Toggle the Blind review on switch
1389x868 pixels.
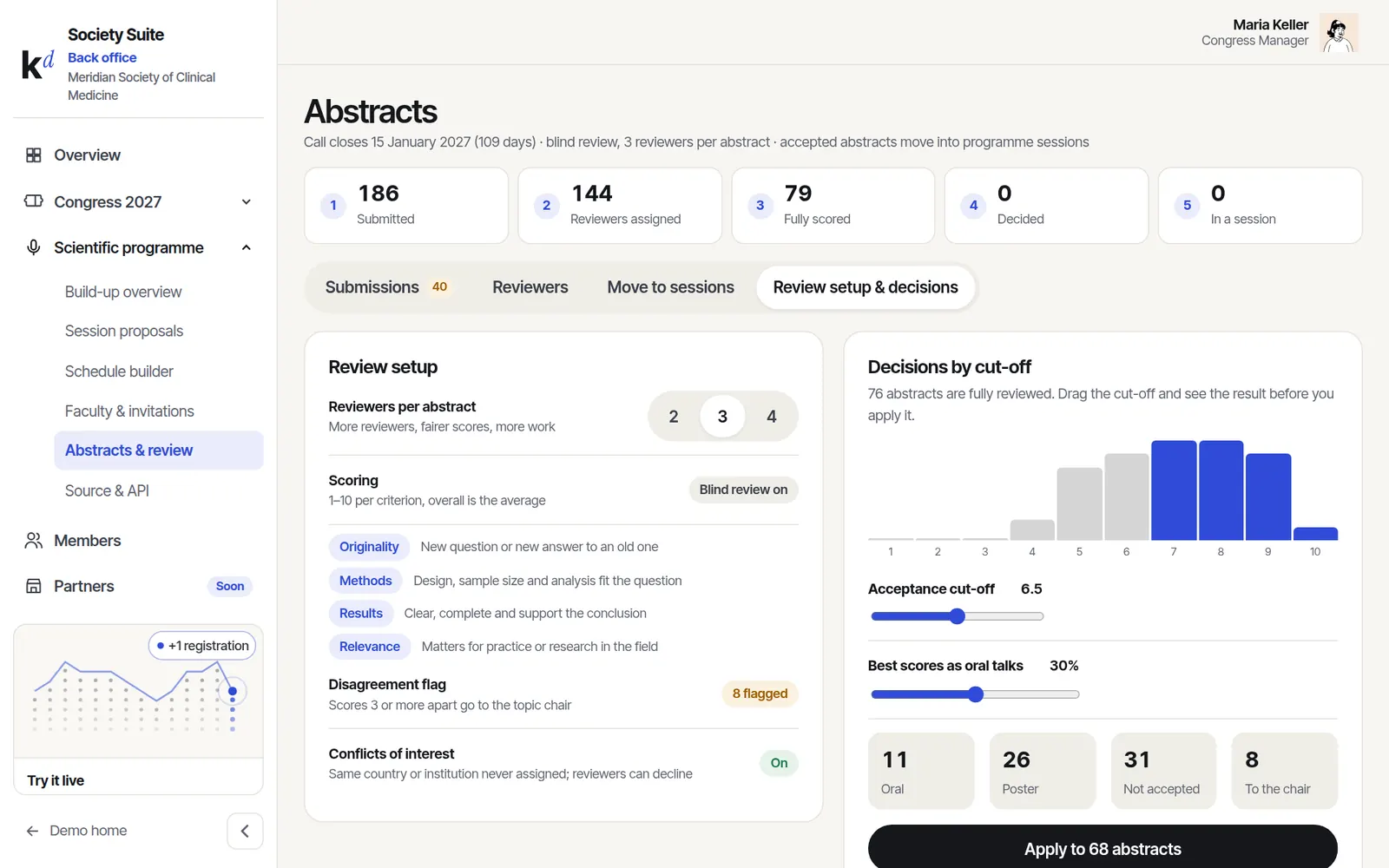(743, 490)
